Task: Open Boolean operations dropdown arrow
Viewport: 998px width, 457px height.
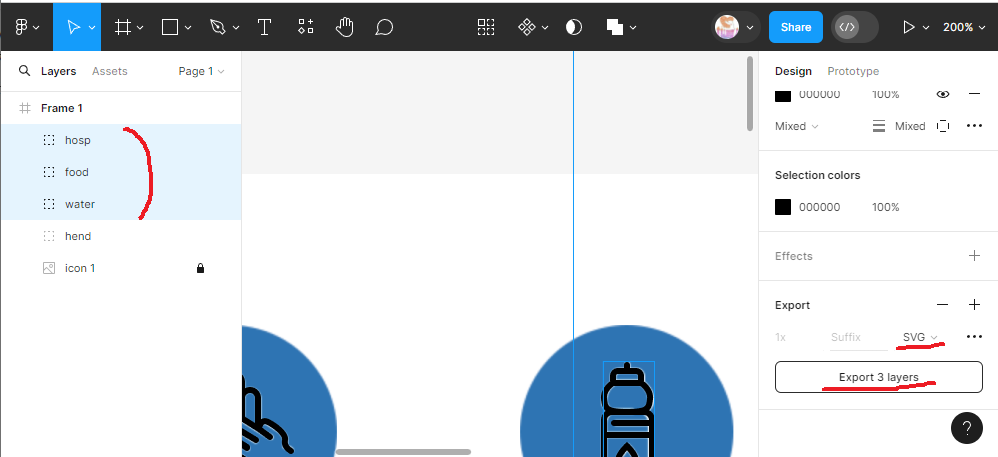Action: coord(633,27)
